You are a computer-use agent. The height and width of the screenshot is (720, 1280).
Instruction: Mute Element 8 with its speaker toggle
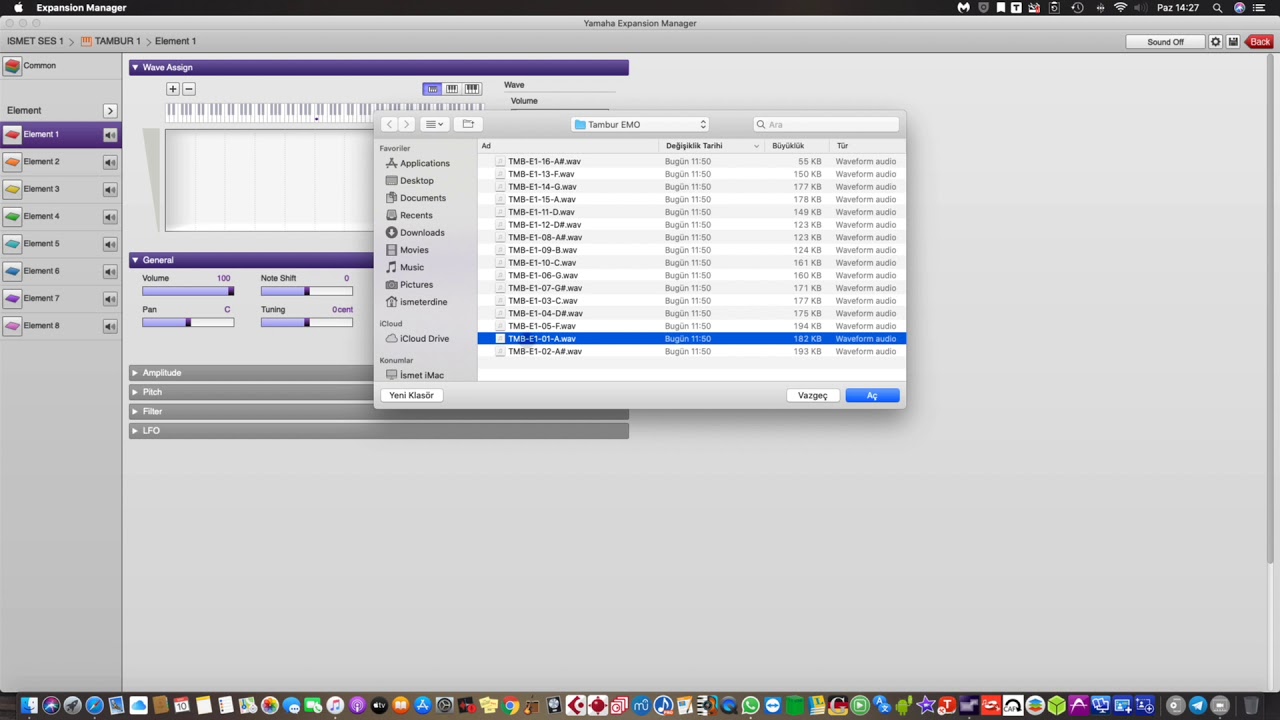tap(110, 326)
